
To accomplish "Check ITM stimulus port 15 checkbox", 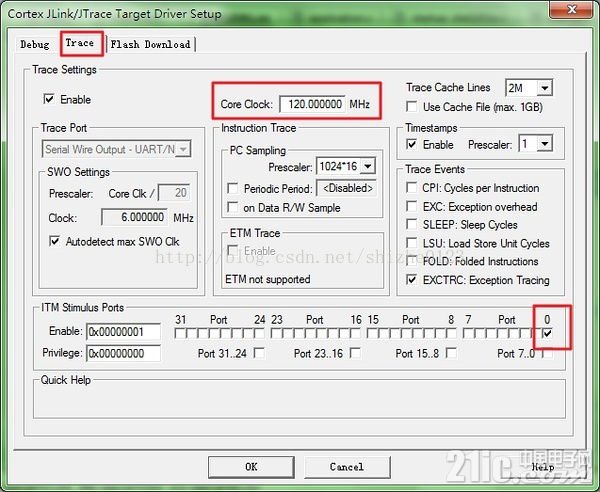I will click(372, 333).
